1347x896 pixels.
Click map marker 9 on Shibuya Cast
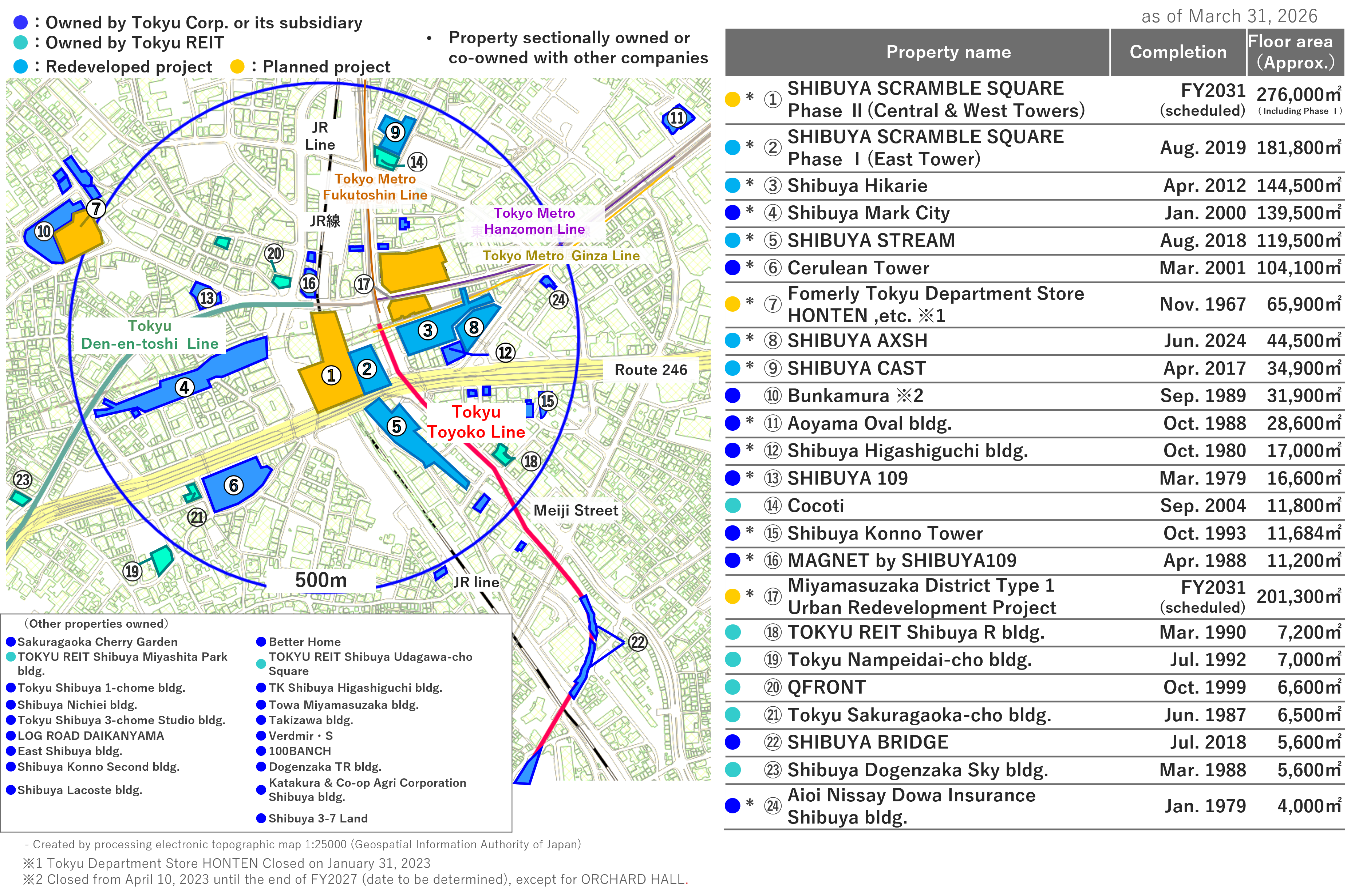pyautogui.click(x=395, y=132)
